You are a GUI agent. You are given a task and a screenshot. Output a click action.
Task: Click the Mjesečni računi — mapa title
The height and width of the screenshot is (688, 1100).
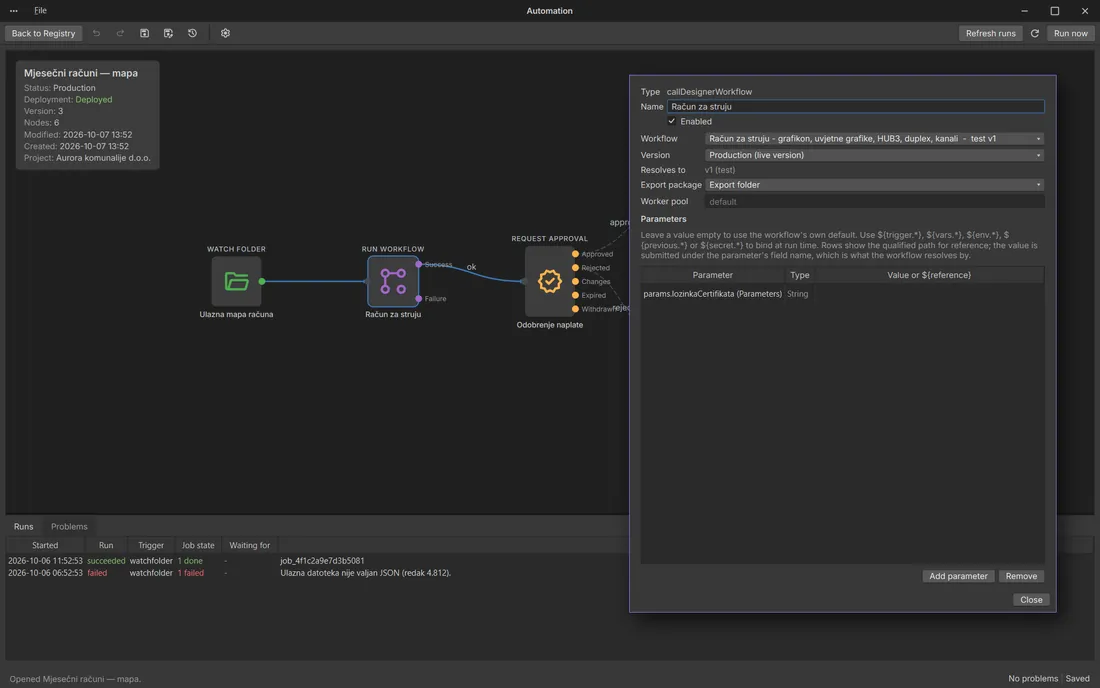click(x=81, y=73)
